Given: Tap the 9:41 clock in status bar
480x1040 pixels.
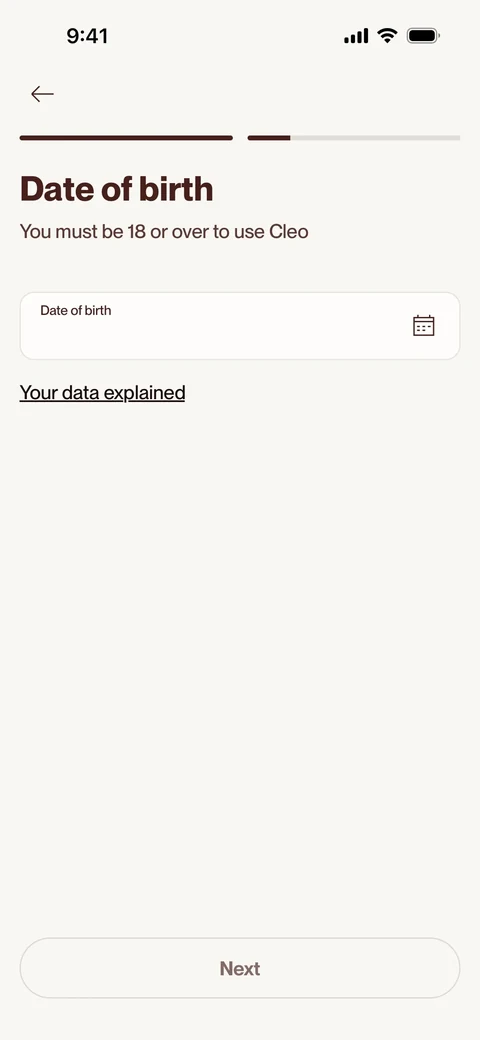Looking at the screenshot, I should pyautogui.click(x=87, y=36).
